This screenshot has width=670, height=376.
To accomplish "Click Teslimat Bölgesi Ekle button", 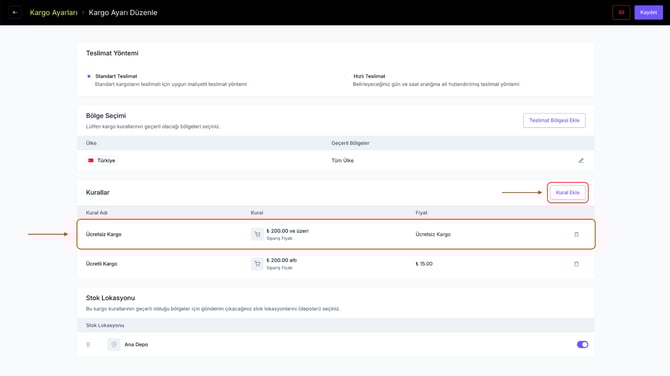I will (554, 120).
